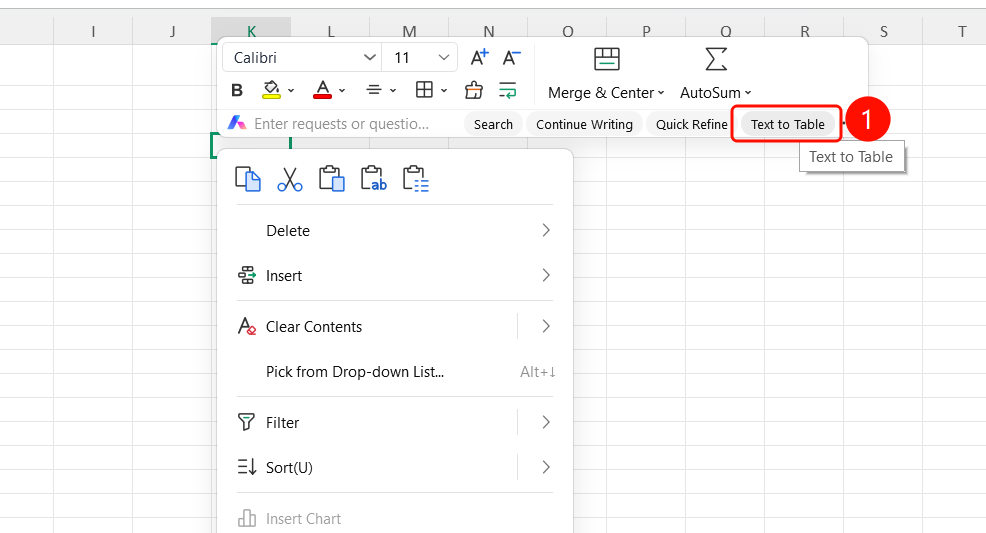
Task: Select column I header
Action: point(93,31)
